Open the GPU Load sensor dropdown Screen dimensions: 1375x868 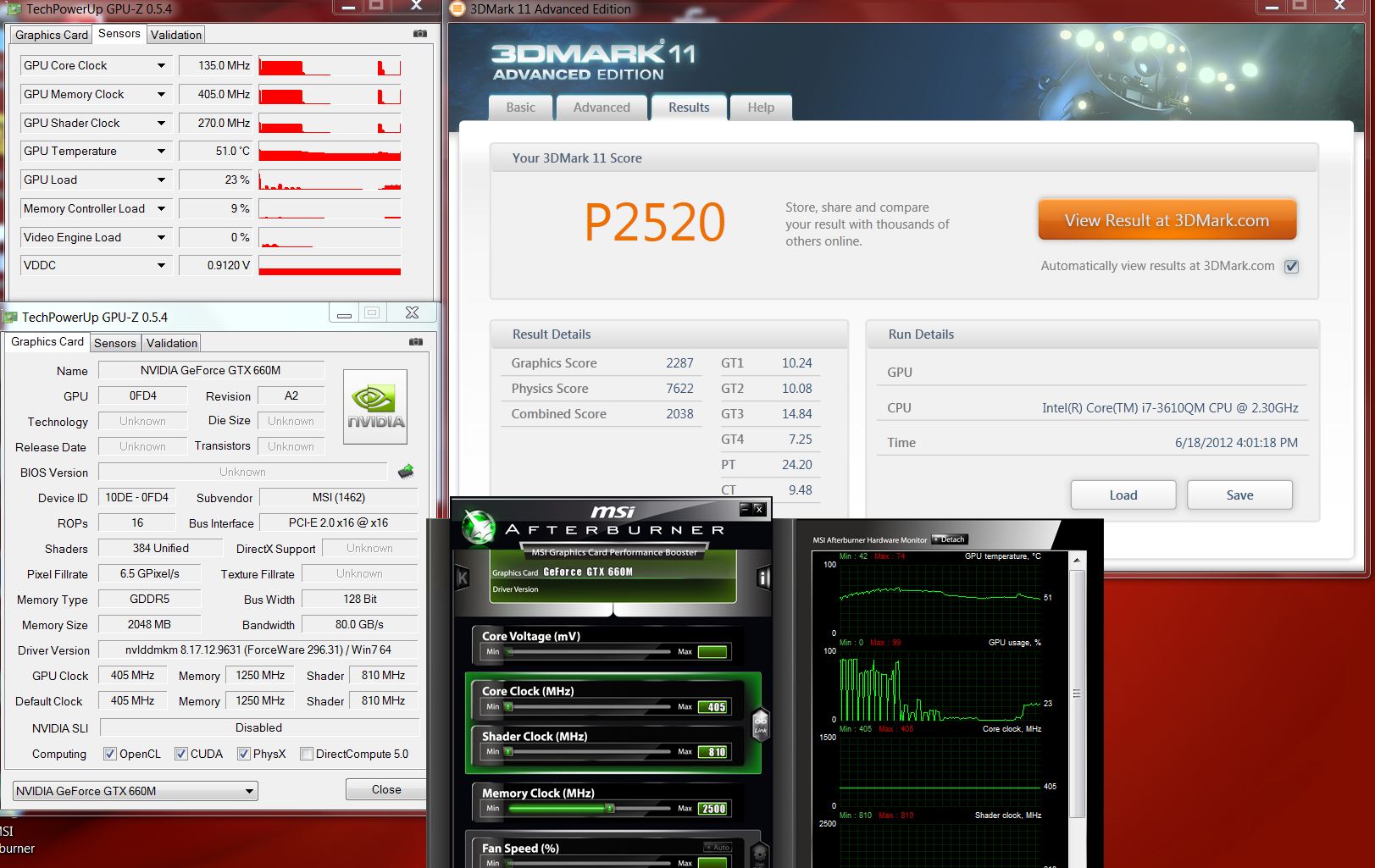tap(161, 180)
